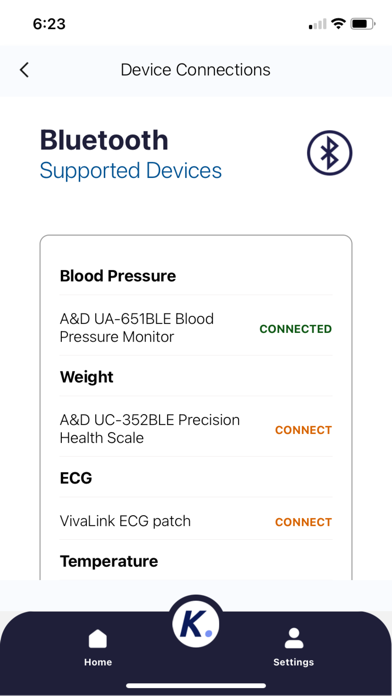Tap the cellular signal bars icon

coord(317,24)
